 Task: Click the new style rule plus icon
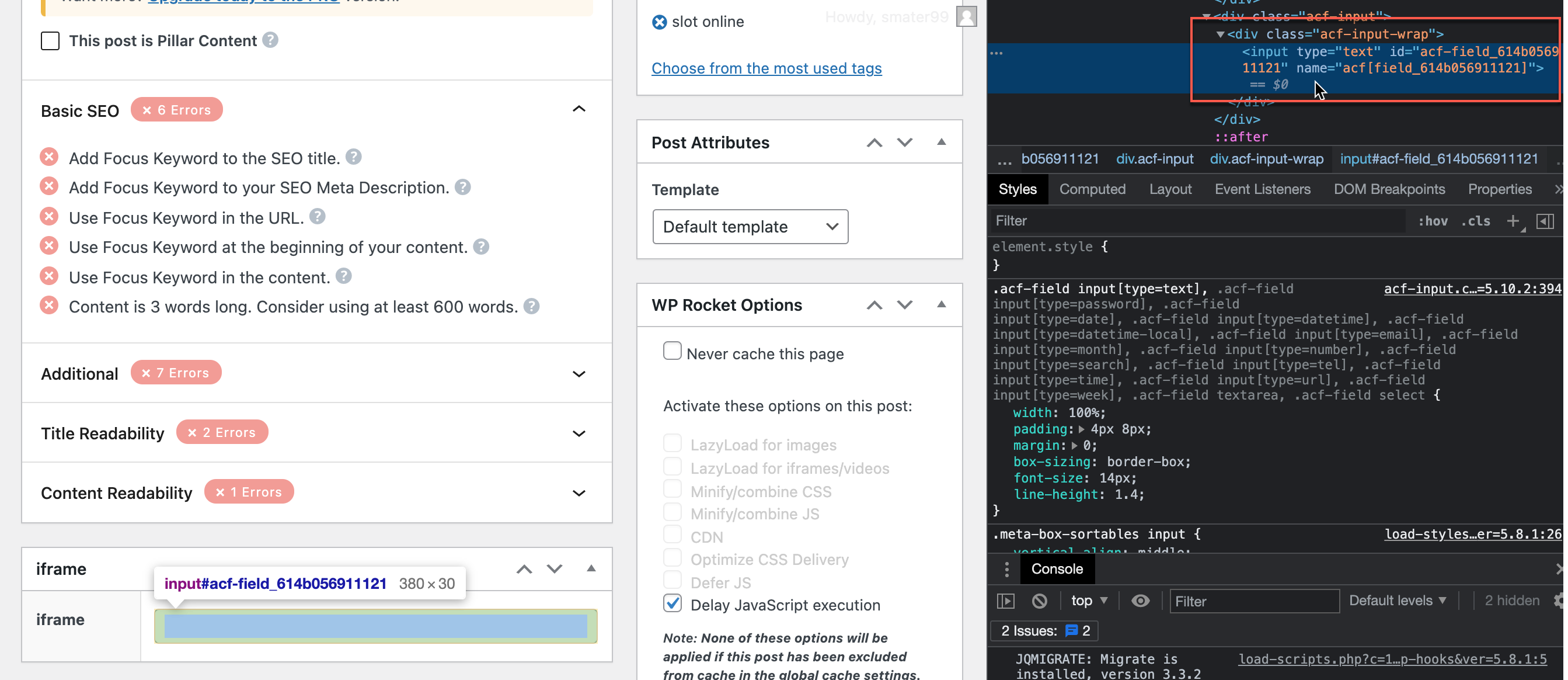pyautogui.click(x=1513, y=221)
